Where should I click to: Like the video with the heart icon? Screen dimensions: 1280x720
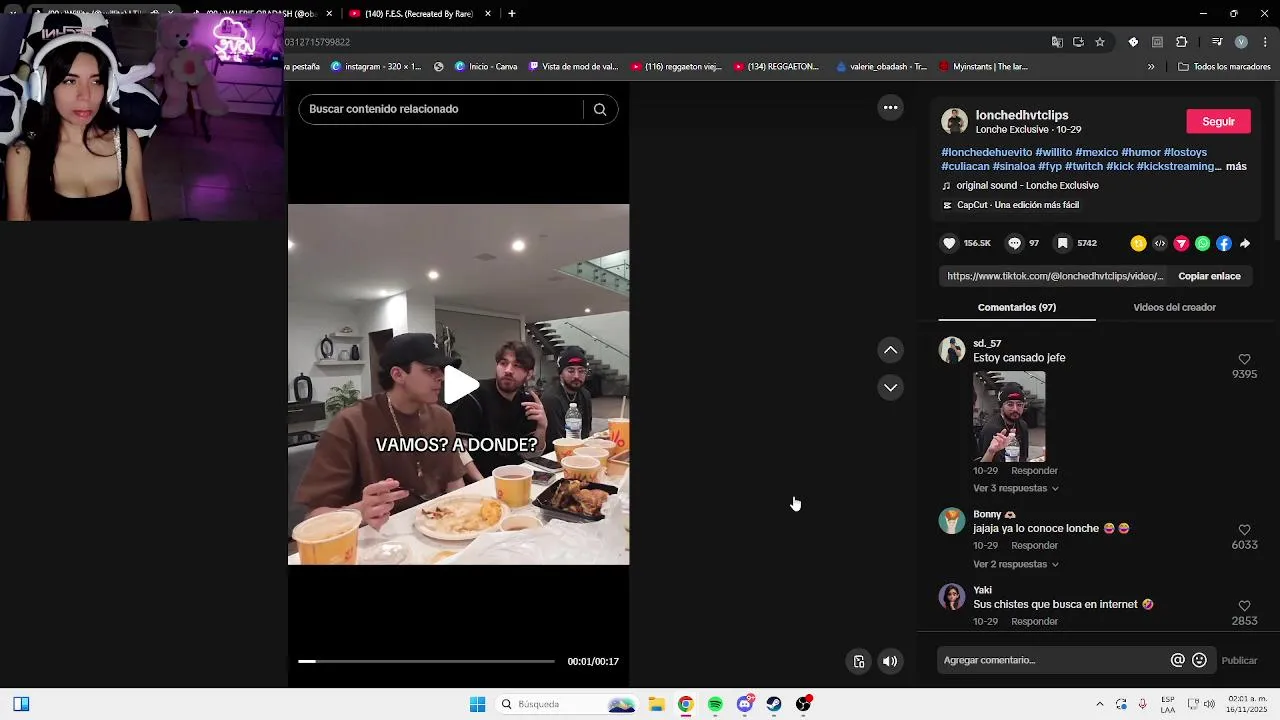pyautogui.click(x=950, y=243)
